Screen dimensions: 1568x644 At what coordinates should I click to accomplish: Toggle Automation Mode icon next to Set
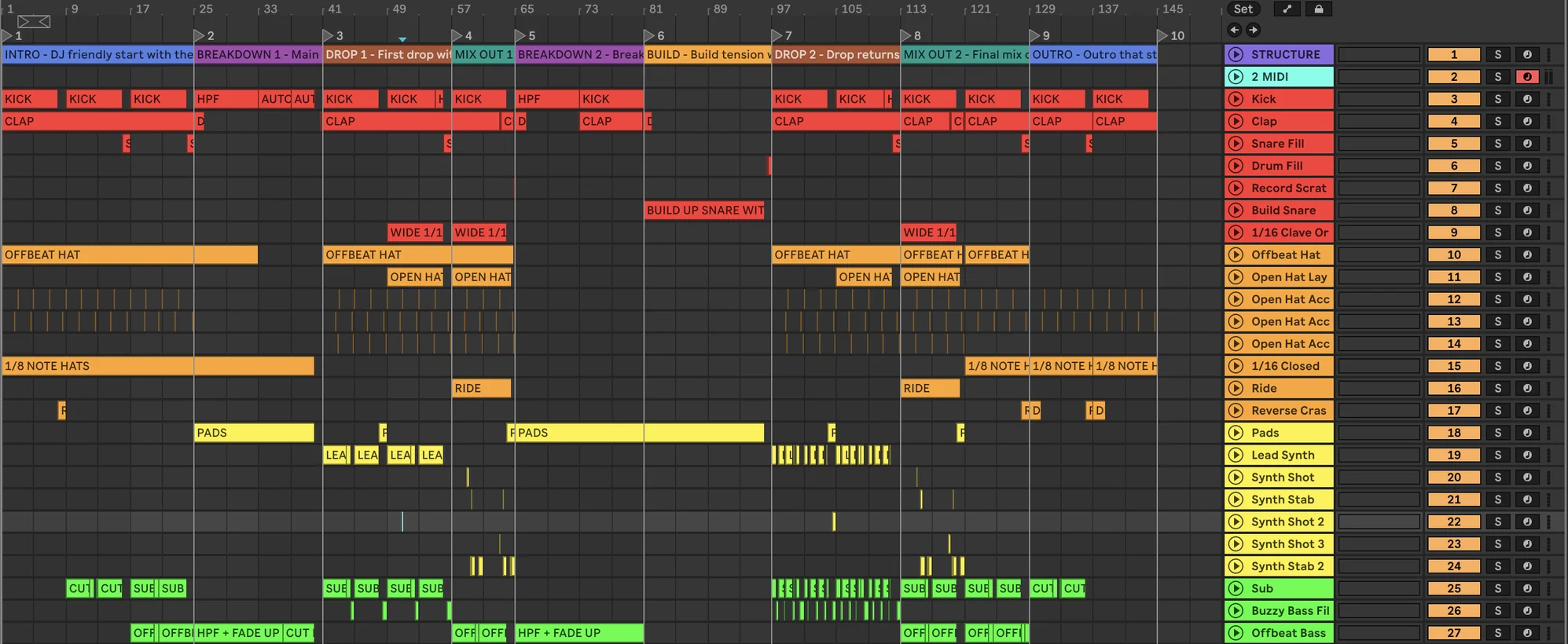pos(1287,9)
